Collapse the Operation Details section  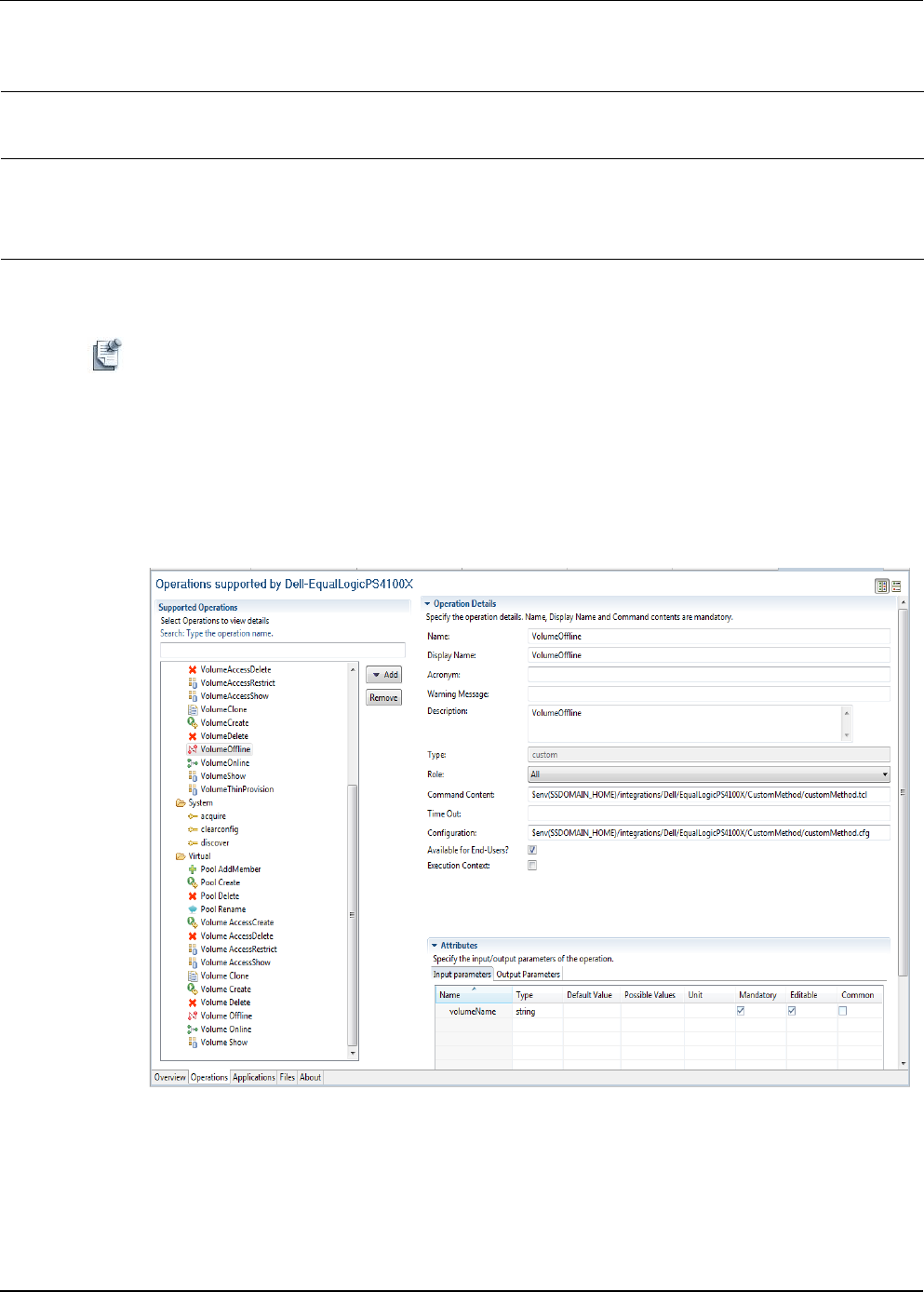(x=427, y=604)
